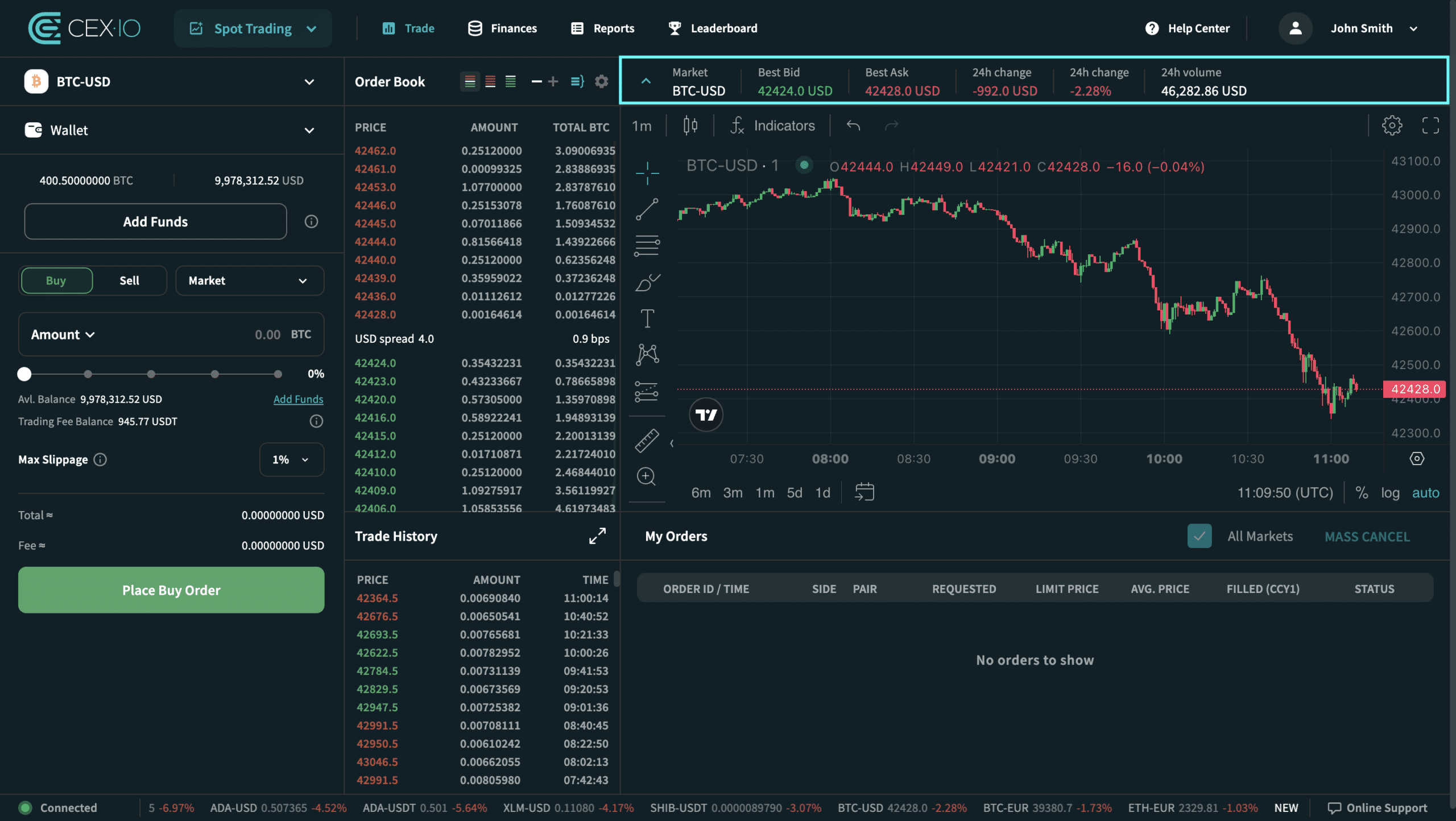
Task: Undo the last chart action
Action: [x=853, y=125]
